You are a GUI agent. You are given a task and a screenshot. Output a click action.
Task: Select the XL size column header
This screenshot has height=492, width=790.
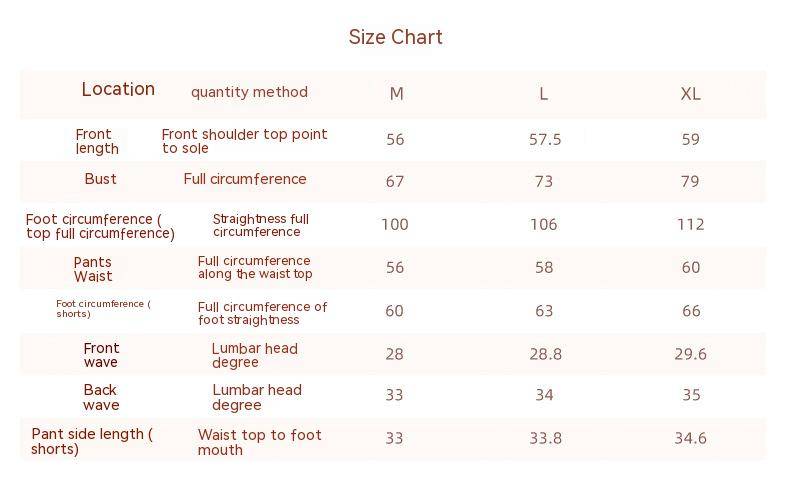click(x=690, y=94)
